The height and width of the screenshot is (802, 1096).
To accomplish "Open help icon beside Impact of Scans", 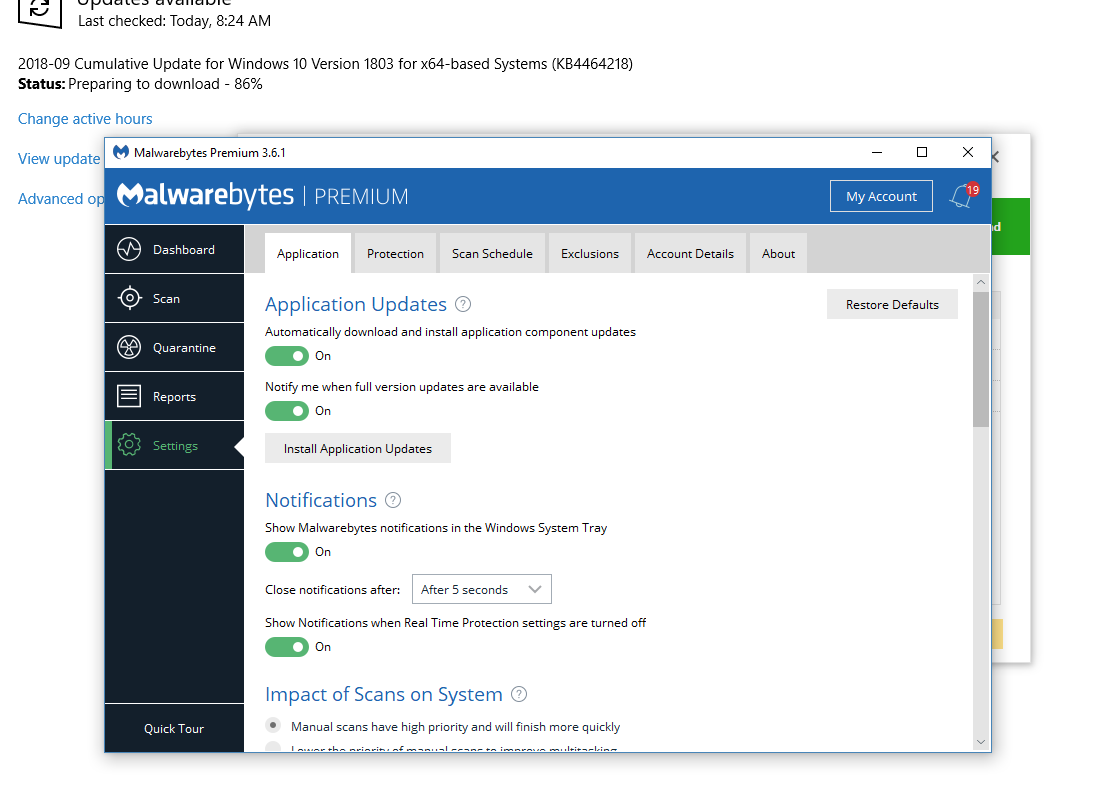I will 519,694.
